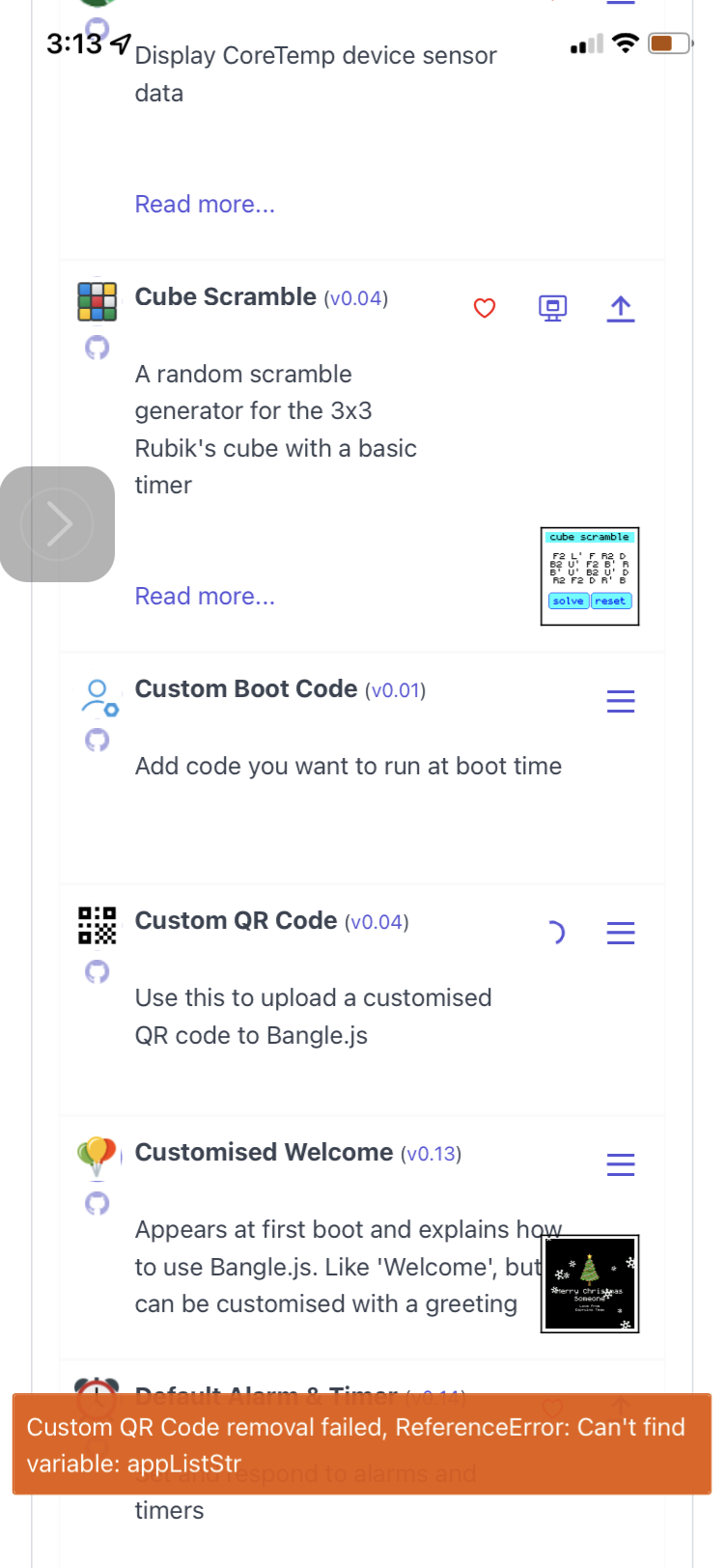724x1568 pixels.
Task: Open the GitHub link for Custom QR Code
Action: click(x=97, y=971)
